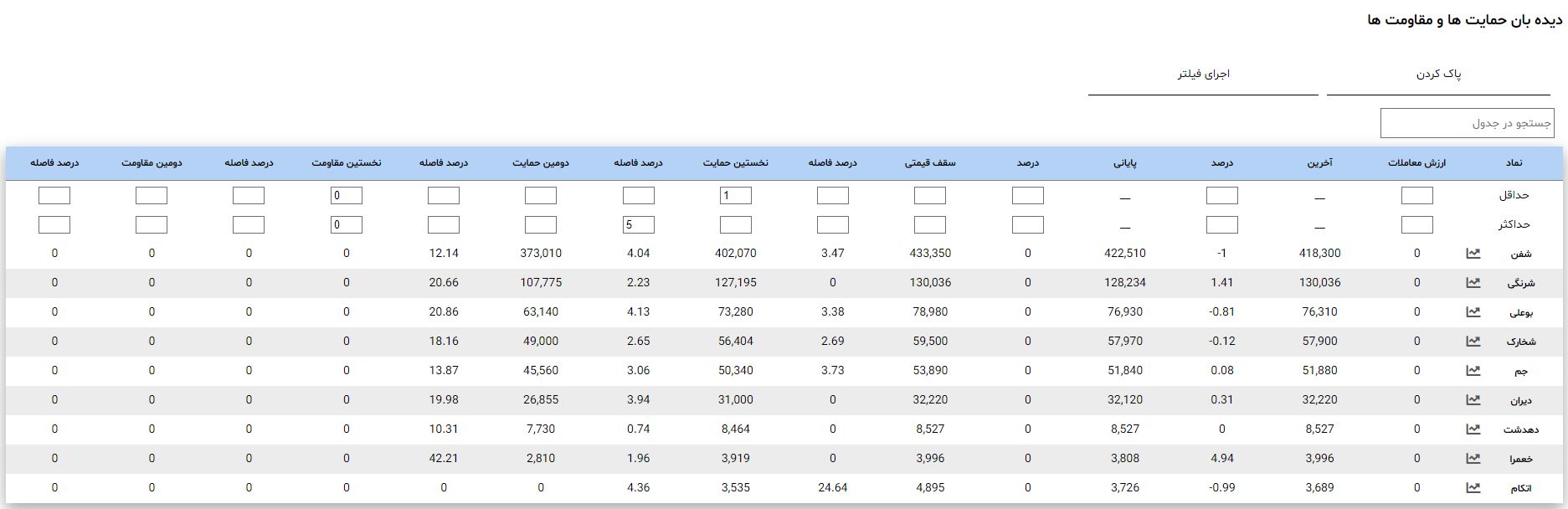Select the value 51,840 in جم row
Screen dimensions: 1568x509
(1125, 370)
